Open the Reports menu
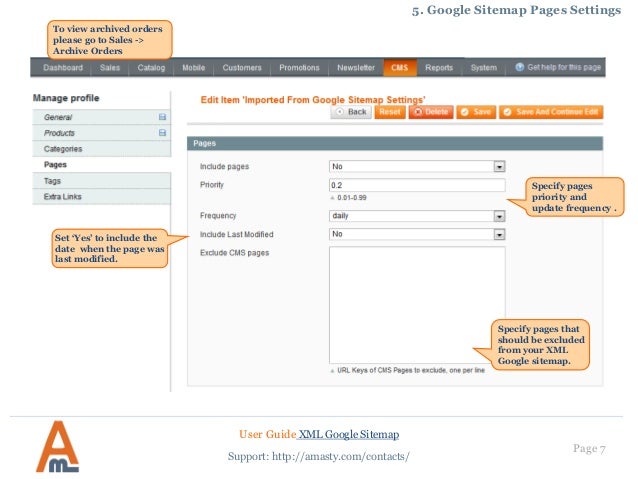The width and height of the screenshot is (638, 479). [x=439, y=68]
